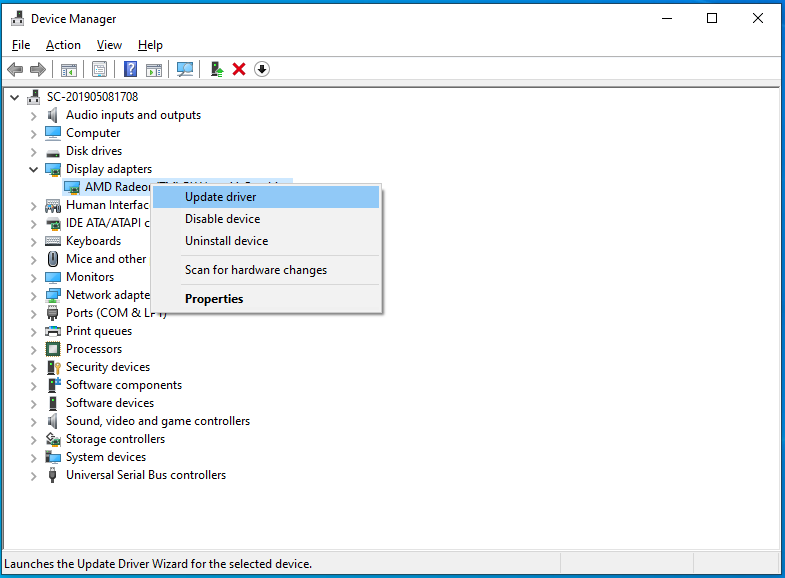Choose Uninstall device from context menu

tap(266, 241)
